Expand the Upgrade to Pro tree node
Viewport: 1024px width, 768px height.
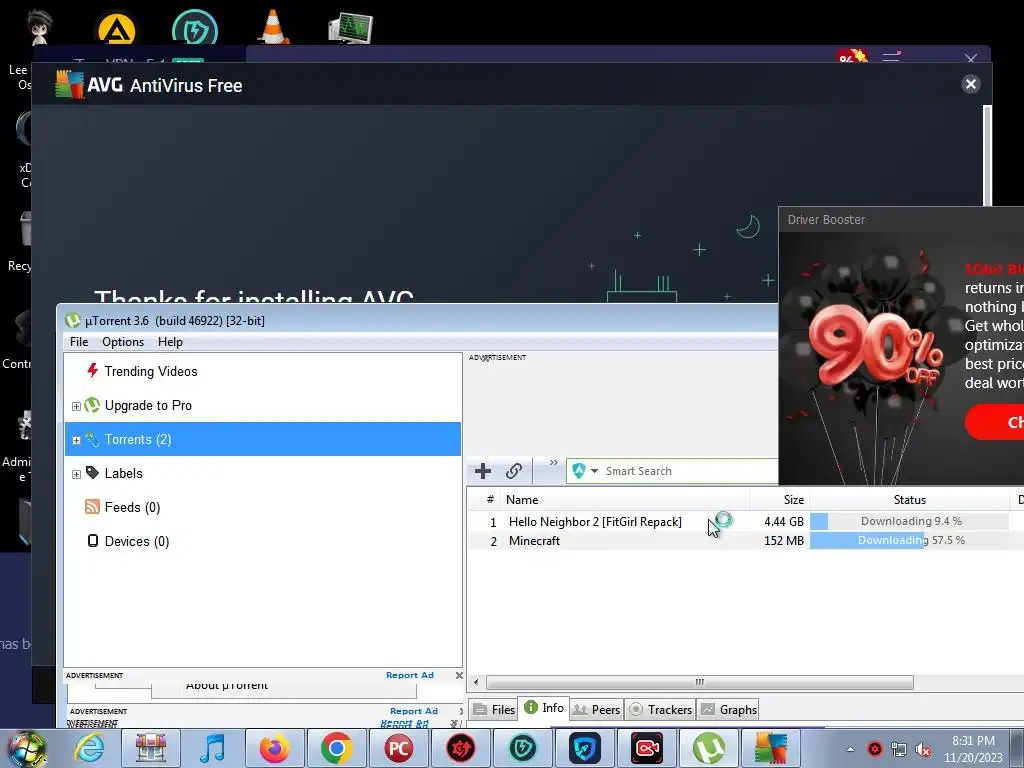[76, 406]
